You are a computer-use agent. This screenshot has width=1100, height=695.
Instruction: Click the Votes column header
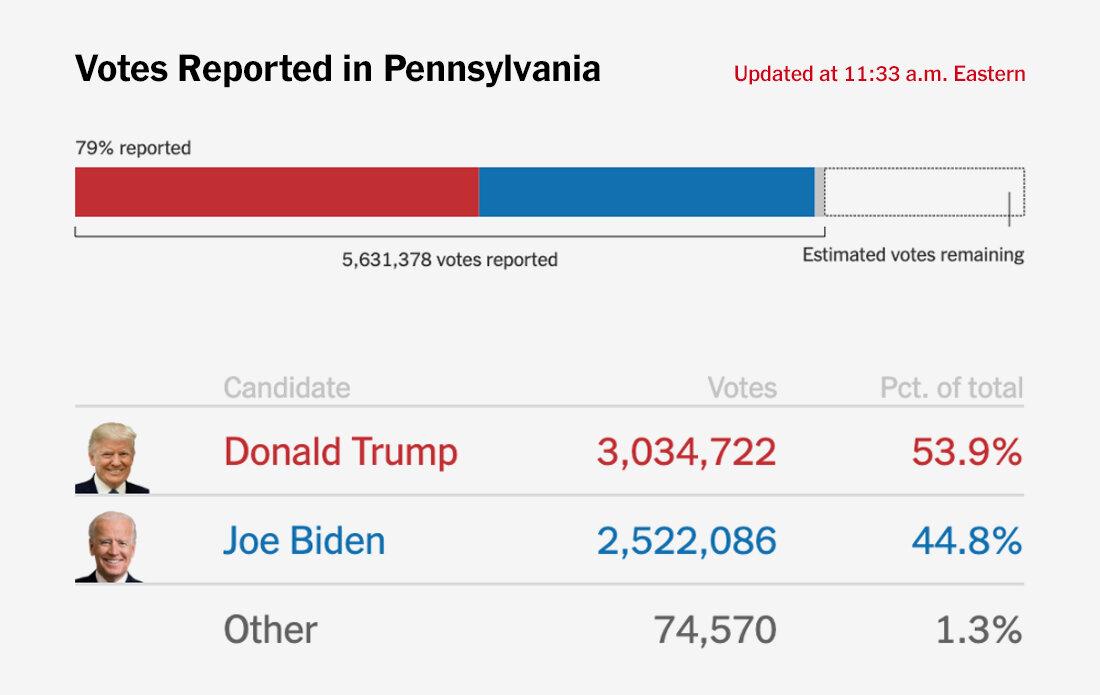point(741,388)
